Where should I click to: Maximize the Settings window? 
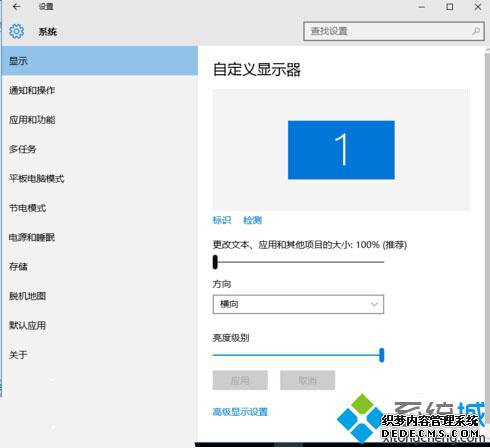[x=450, y=7]
